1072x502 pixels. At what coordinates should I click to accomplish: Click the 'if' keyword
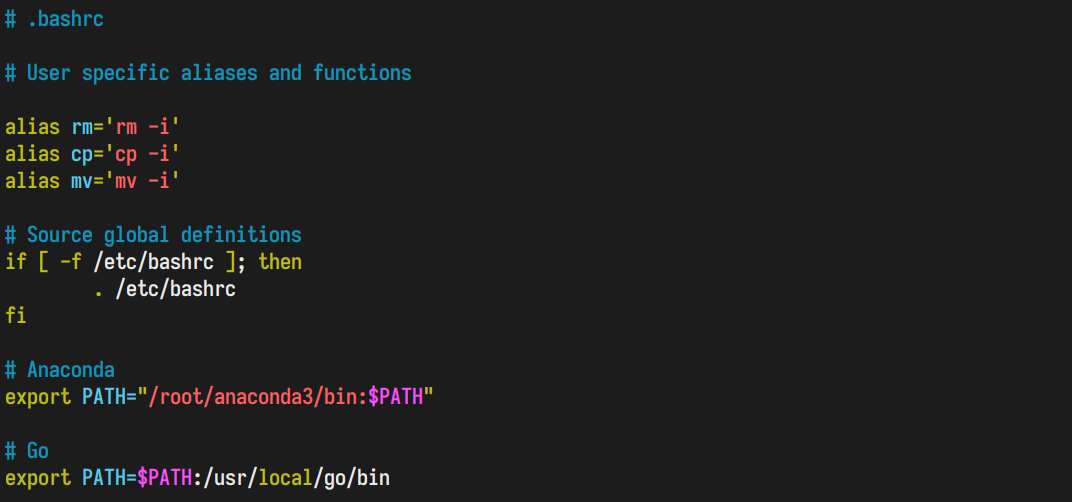click(x=16, y=263)
